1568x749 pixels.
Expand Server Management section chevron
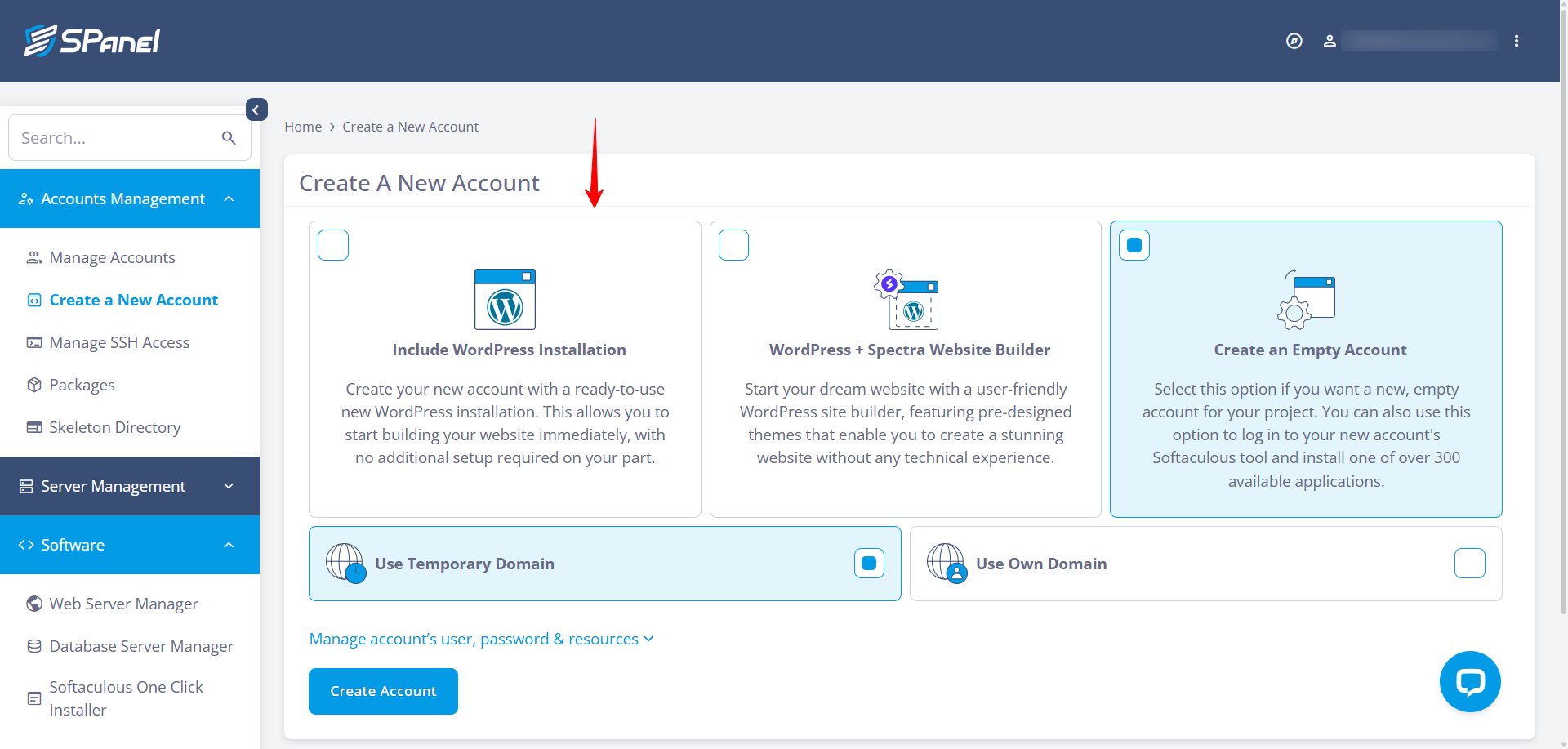tap(229, 486)
